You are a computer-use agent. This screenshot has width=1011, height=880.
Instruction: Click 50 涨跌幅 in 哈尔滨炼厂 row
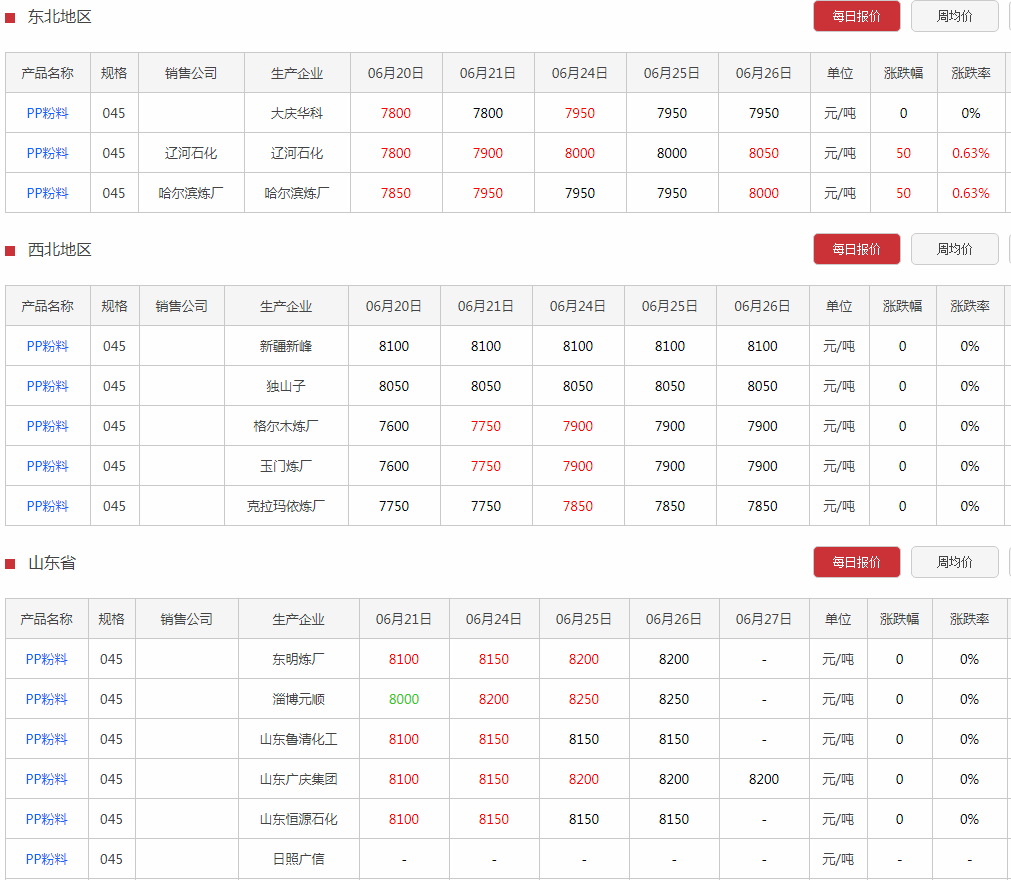903,193
